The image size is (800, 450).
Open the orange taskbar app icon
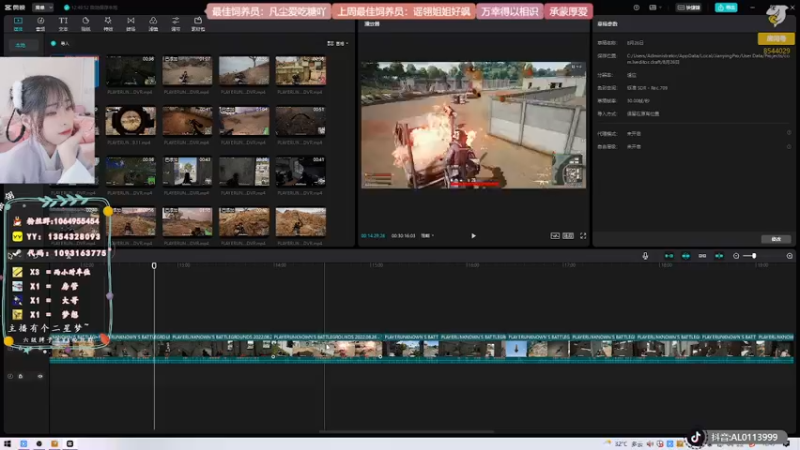point(55,444)
